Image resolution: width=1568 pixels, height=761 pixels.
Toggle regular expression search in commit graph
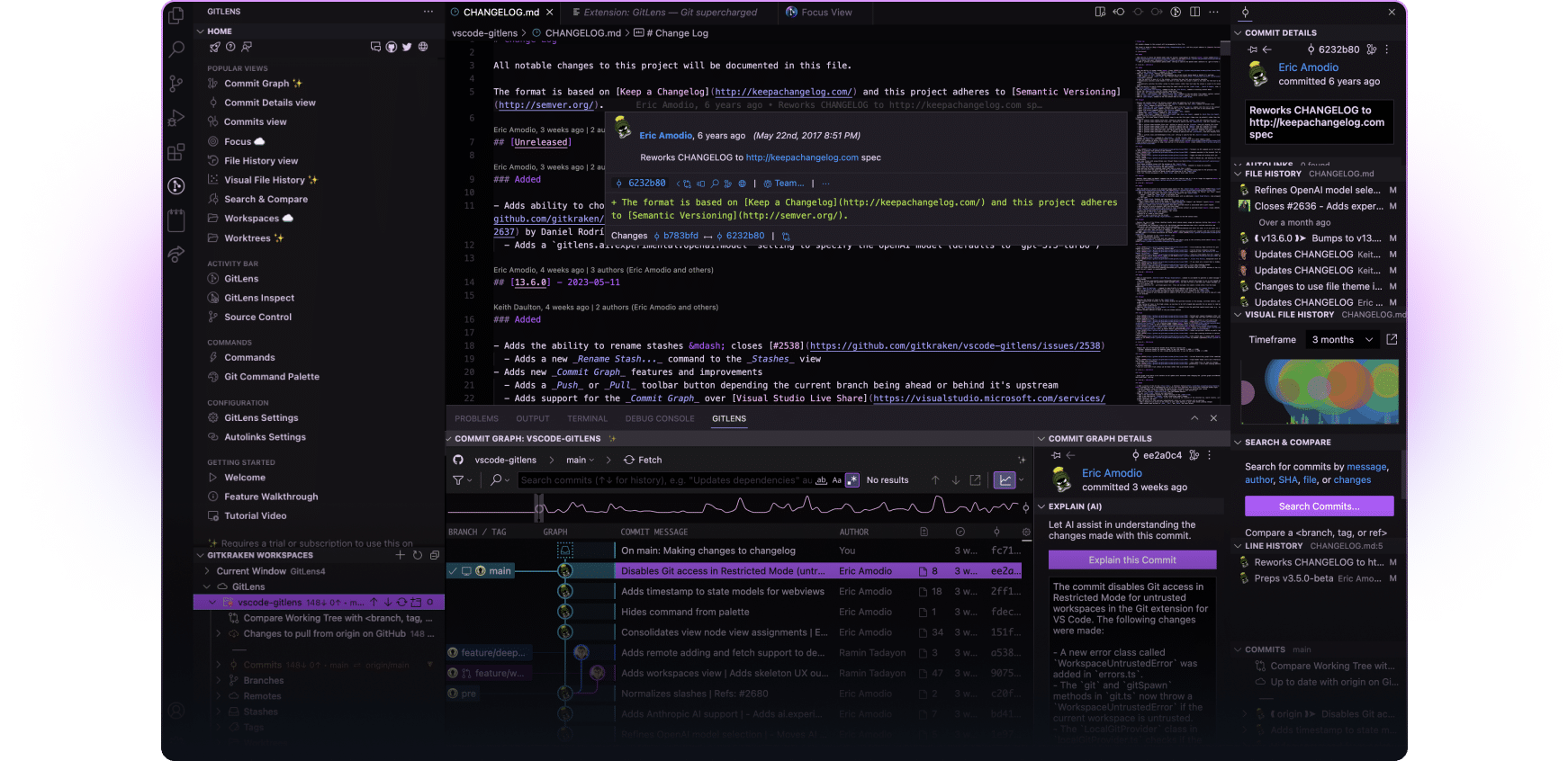tap(852, 480)
